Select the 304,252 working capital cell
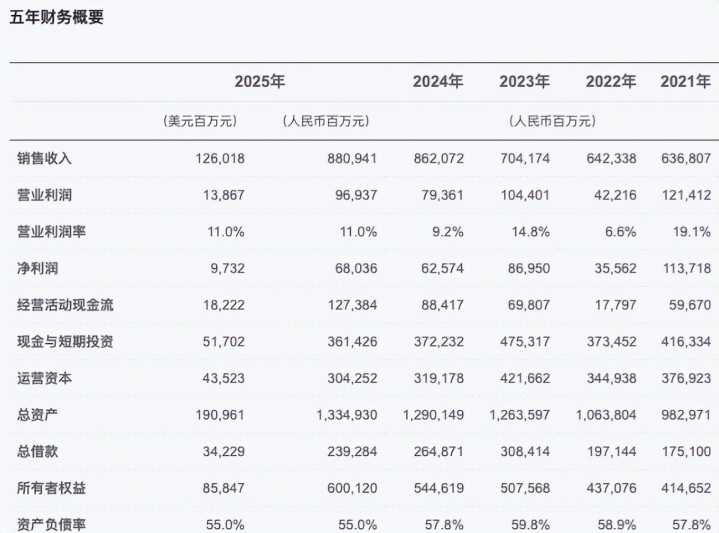This screenshot has height=533, width=719. (352, 378)
